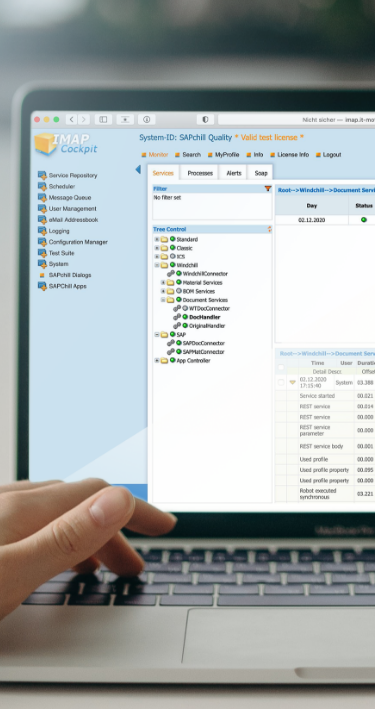Click browser back button
Image resolution: width=375 pixels, height=709 pixels.
(x=71, y=119)
